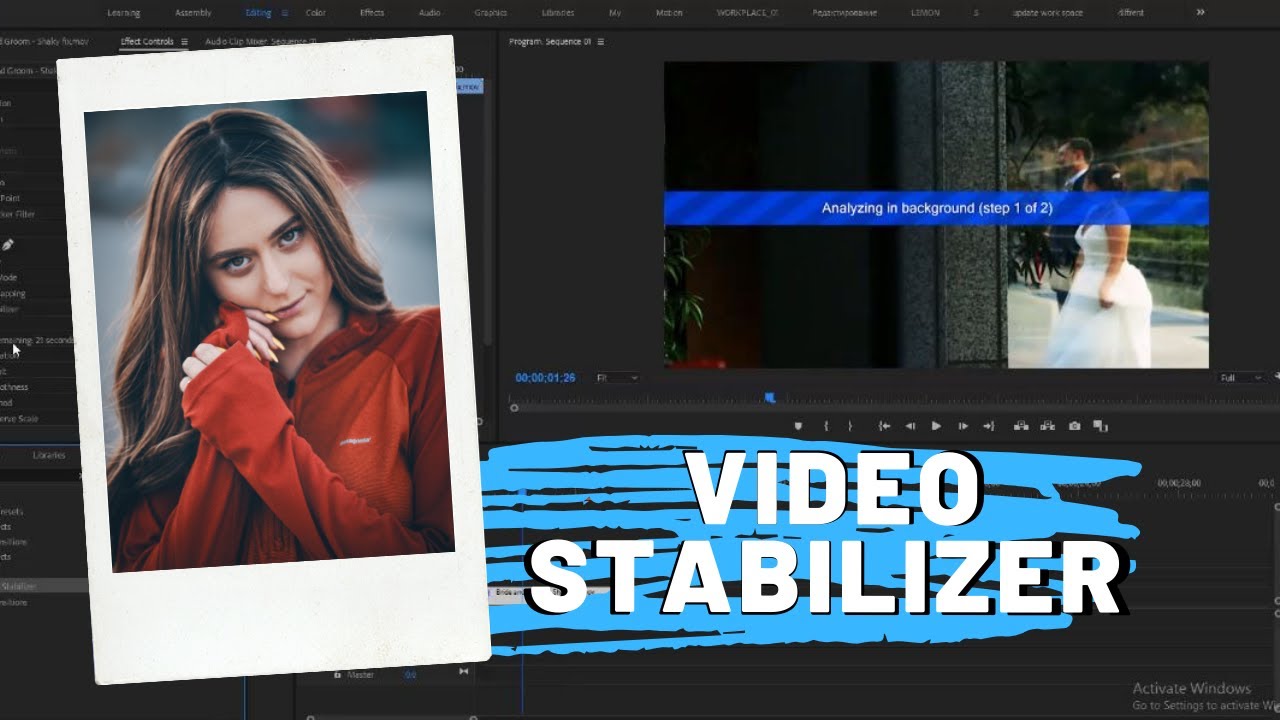Step back one frame in Program monitor
The width and height of the screenshot is (1280, 720).
coord(910,426)
